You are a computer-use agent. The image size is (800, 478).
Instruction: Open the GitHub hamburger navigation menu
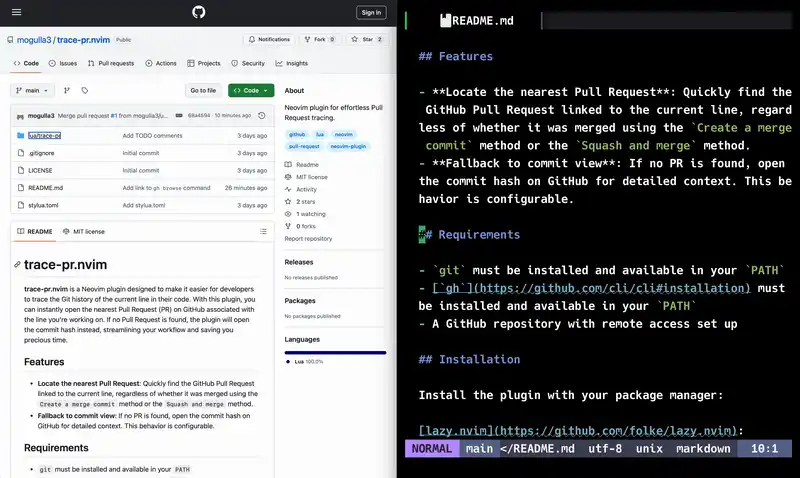[x=16, y=12]
